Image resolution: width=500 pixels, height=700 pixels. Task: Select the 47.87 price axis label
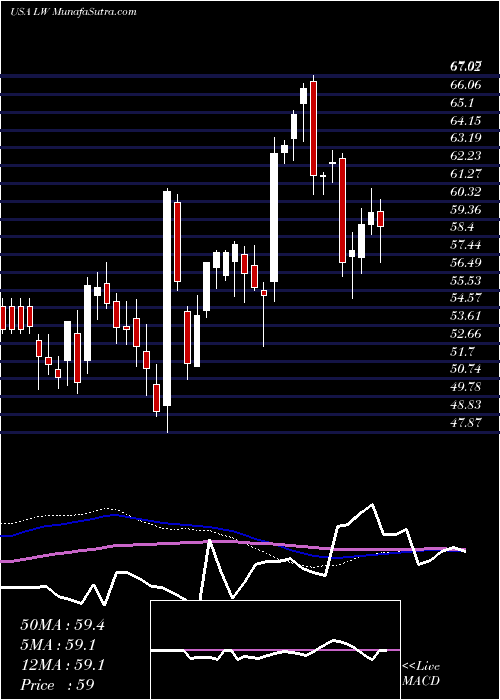(466, 422)
